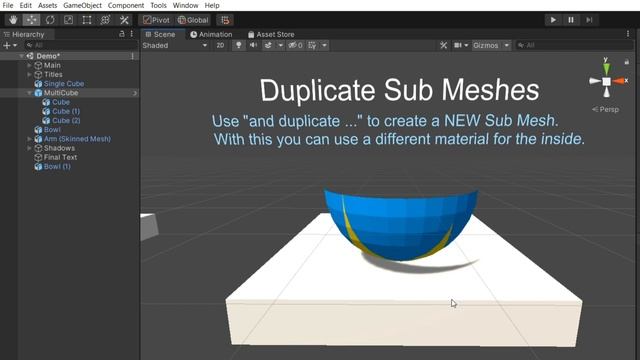Screen dimensions: 640x360
Task: Toggle hidden objects visibility counter
Action: point(296,45)
